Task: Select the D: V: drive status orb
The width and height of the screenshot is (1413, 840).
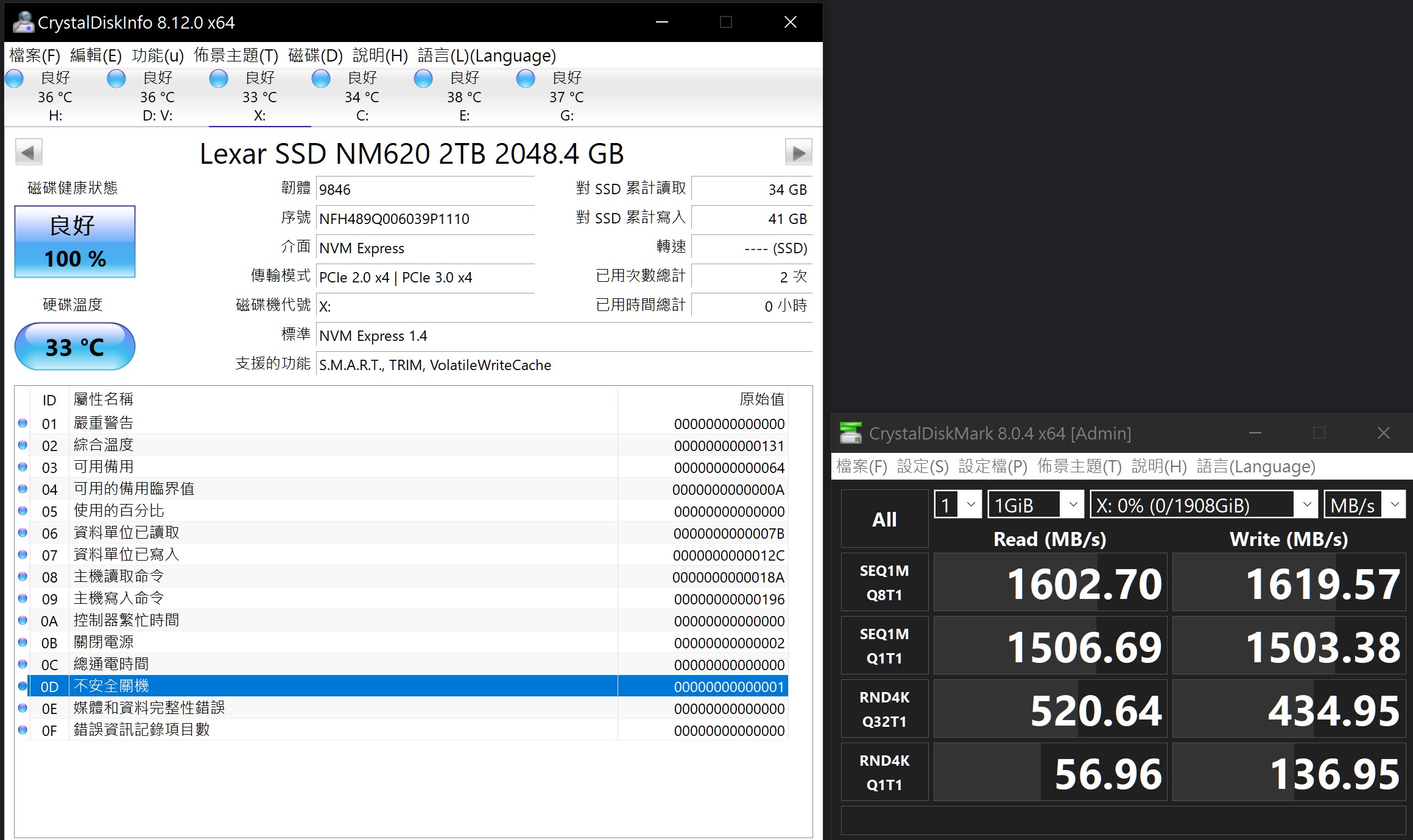Action: tap(116, 79)
